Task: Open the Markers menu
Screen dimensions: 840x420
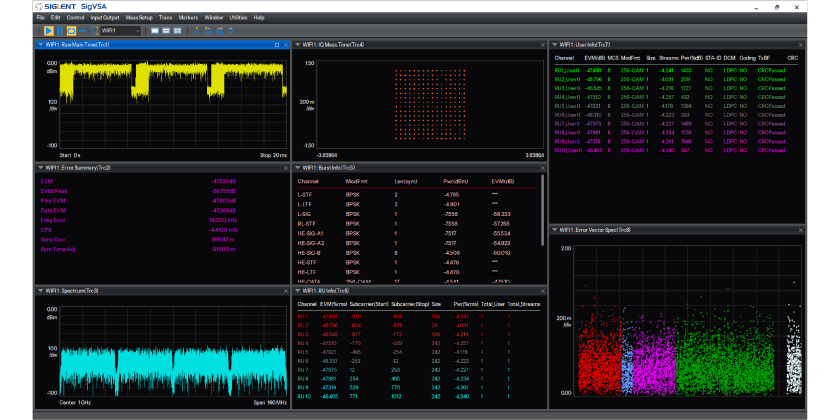Action: click(189, 18)
